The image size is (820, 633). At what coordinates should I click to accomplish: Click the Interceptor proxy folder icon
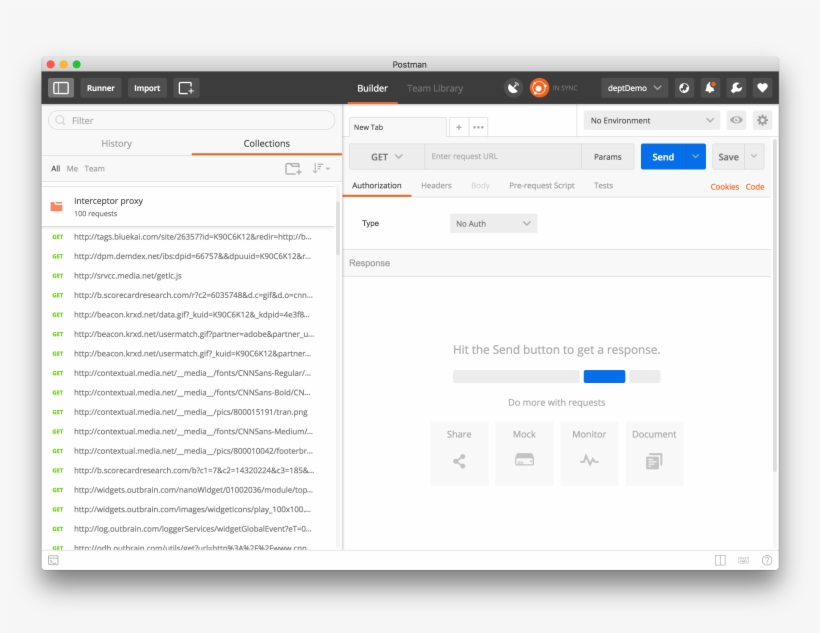click(x=56, y=207)
